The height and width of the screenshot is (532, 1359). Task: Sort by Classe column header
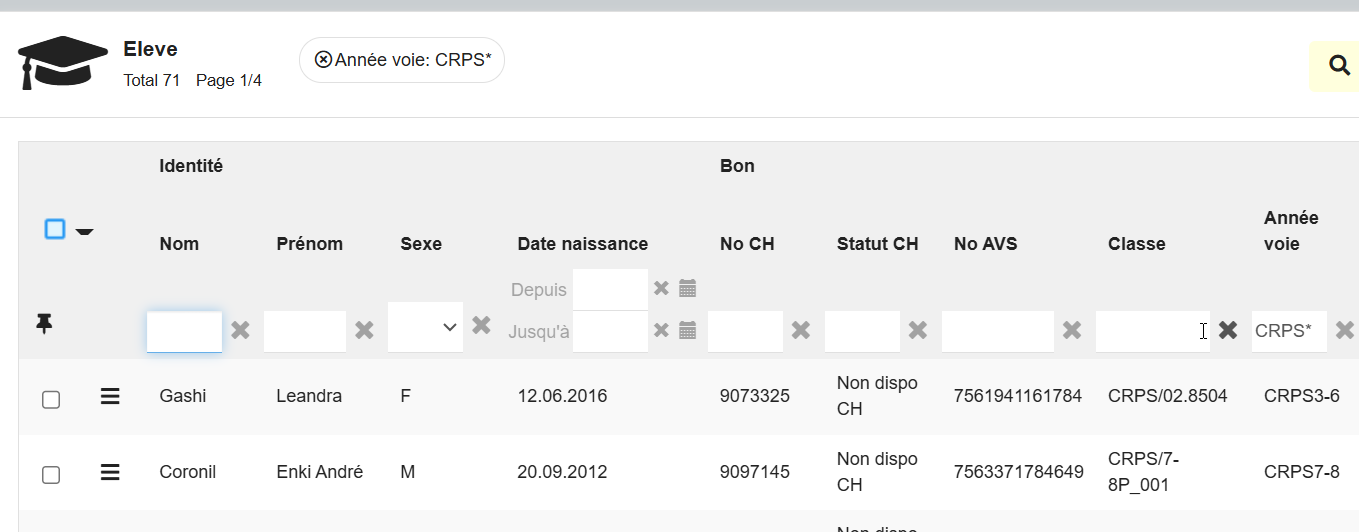click(1136, 244)
